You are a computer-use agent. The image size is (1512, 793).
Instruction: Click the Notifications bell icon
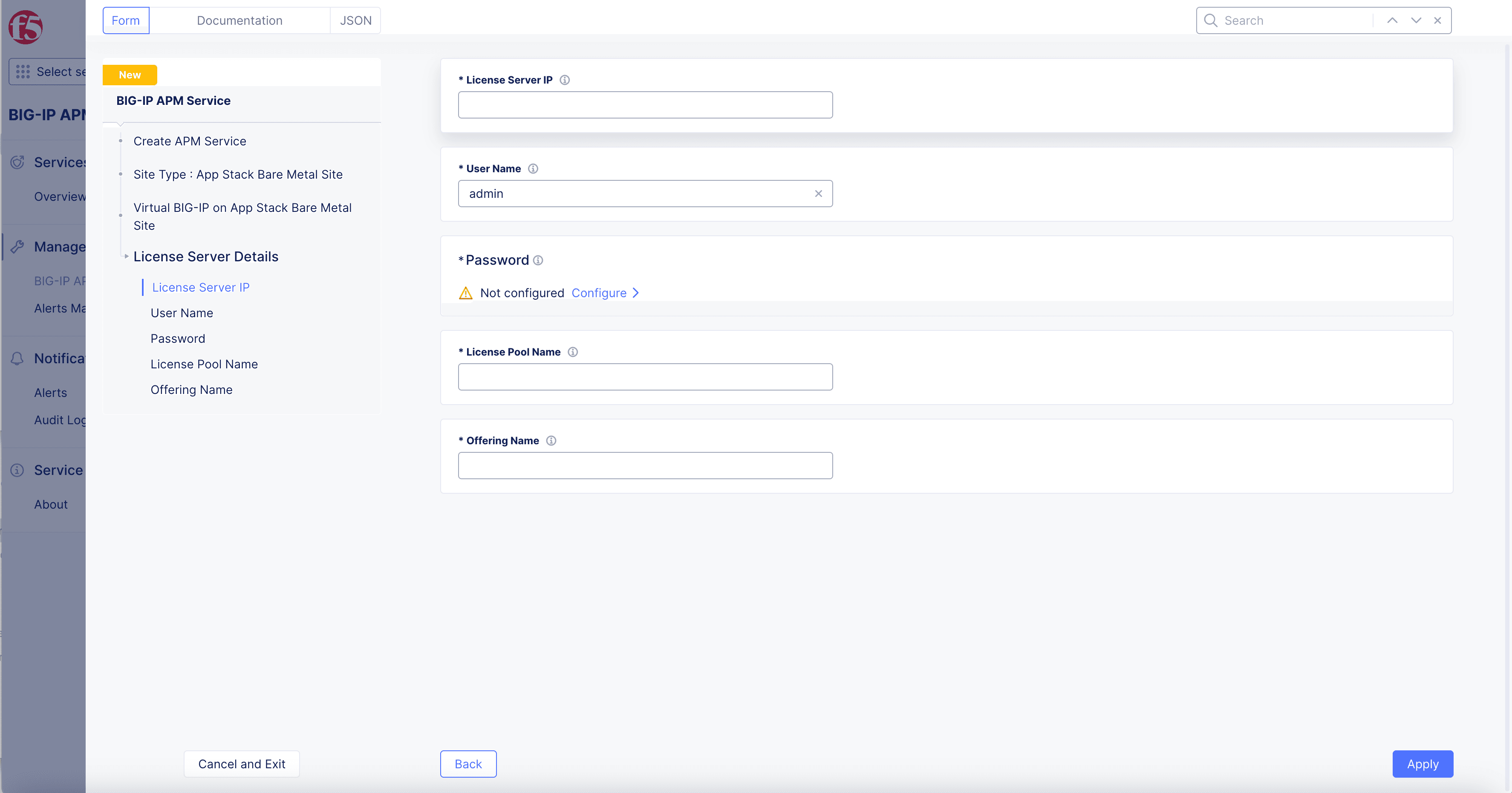click(x=17, y=358)
